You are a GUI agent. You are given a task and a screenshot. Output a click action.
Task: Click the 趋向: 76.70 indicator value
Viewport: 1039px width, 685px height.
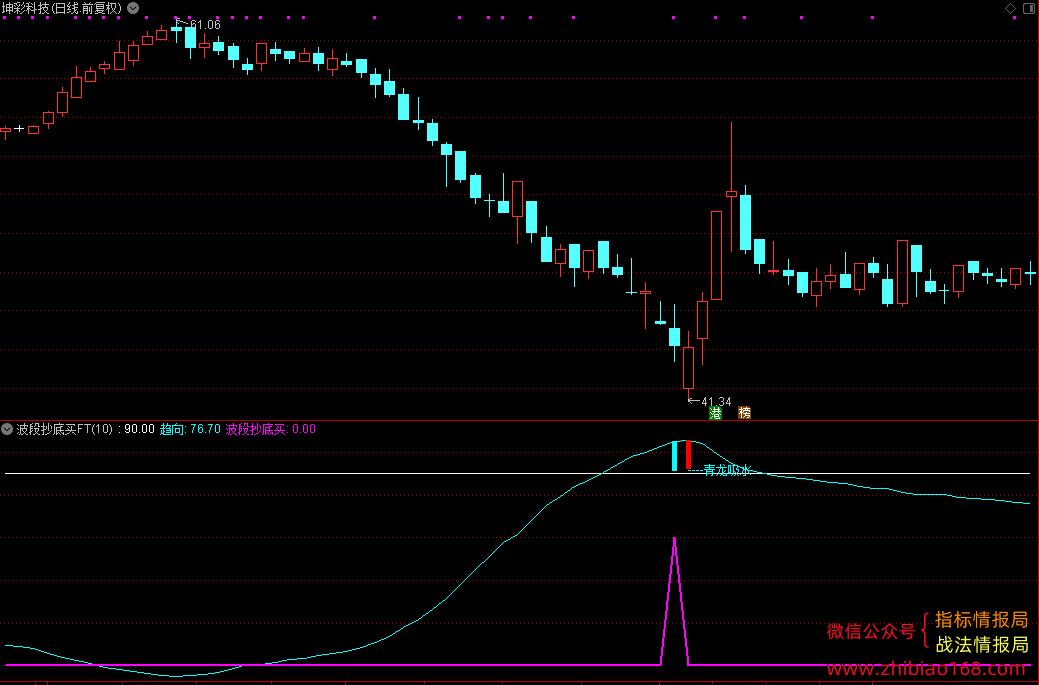coord(190,429)
